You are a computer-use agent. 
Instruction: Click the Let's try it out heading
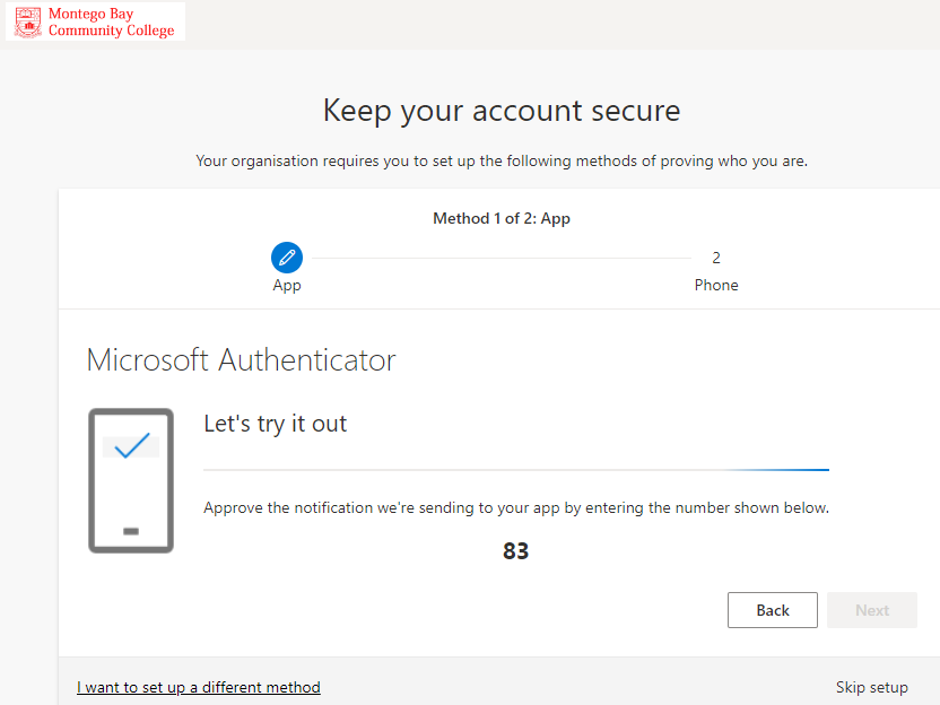coord(275,424)
